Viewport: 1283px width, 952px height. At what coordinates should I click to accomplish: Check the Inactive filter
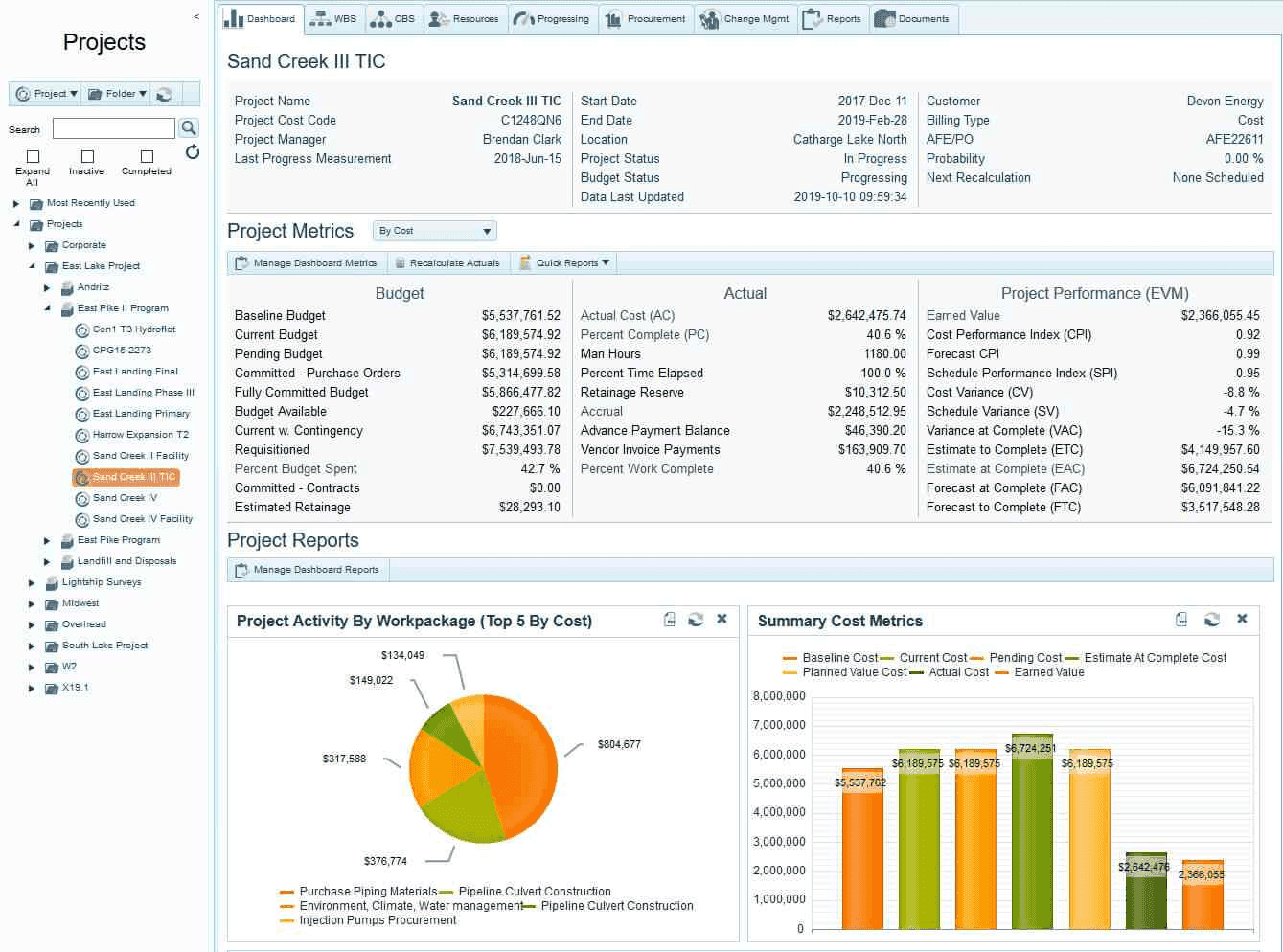tap(87, 154)
